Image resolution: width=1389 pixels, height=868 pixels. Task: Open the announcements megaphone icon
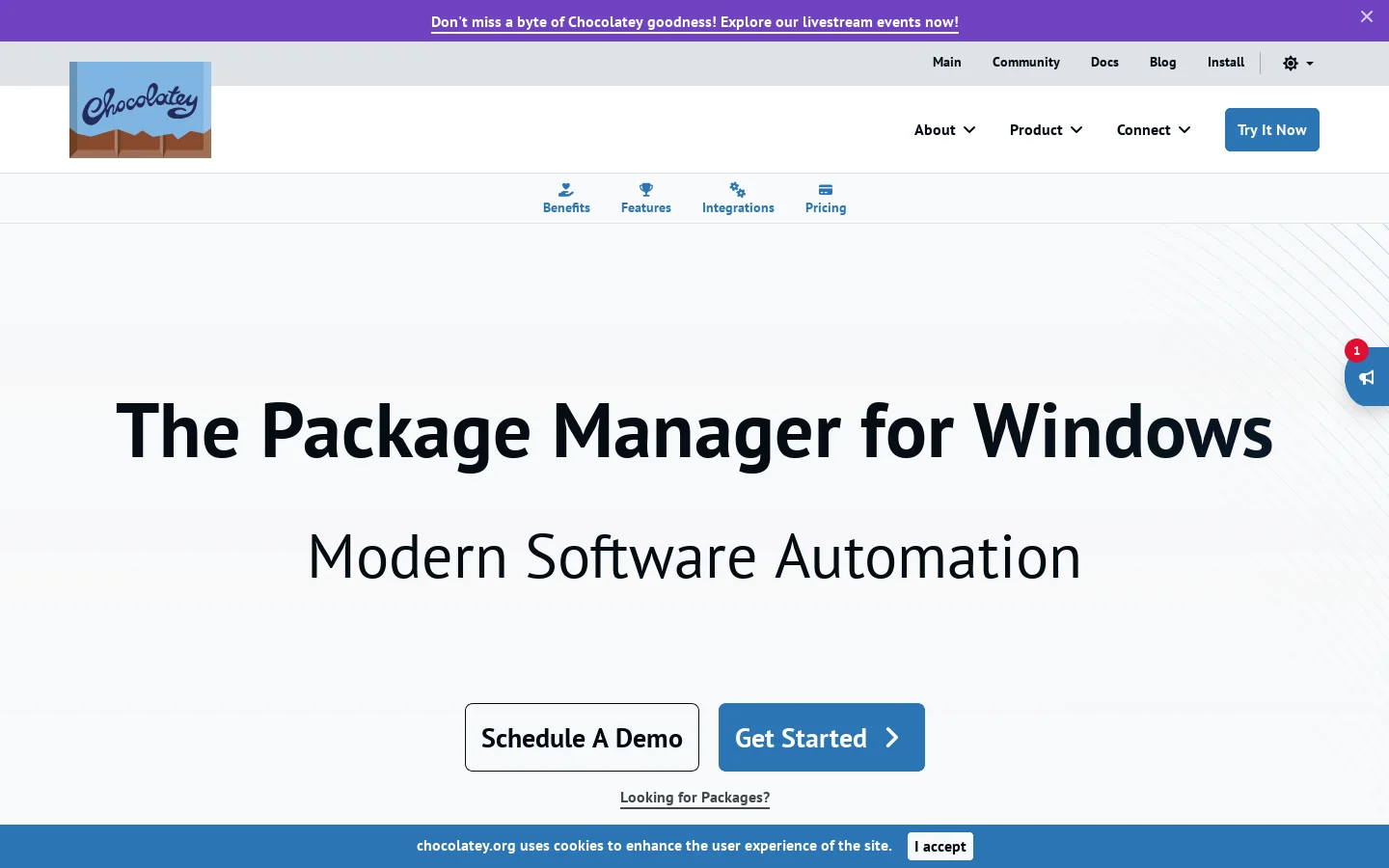pyautogui.click(x=1367, y=377)
